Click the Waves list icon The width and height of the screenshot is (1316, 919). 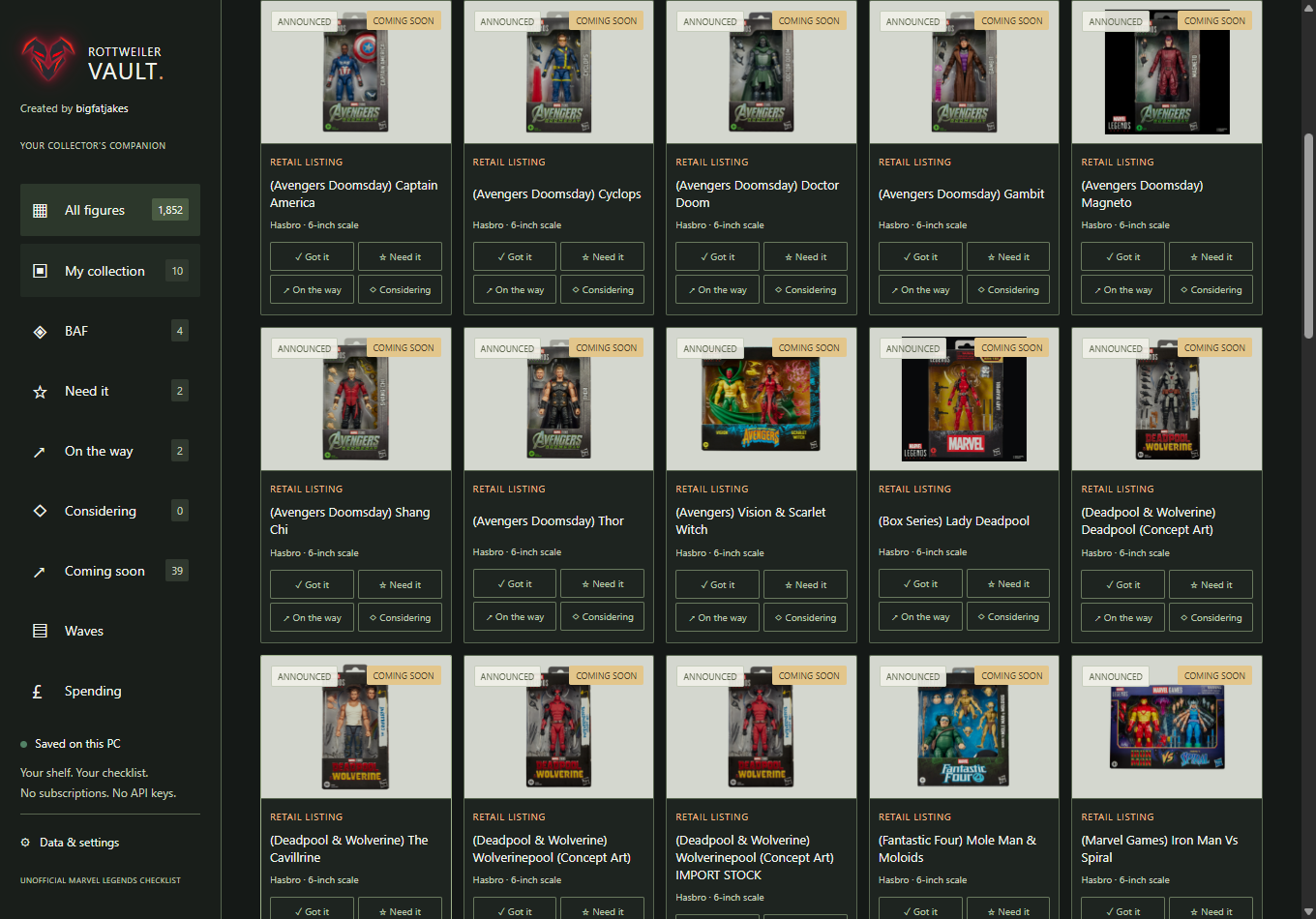click(40, 631)
